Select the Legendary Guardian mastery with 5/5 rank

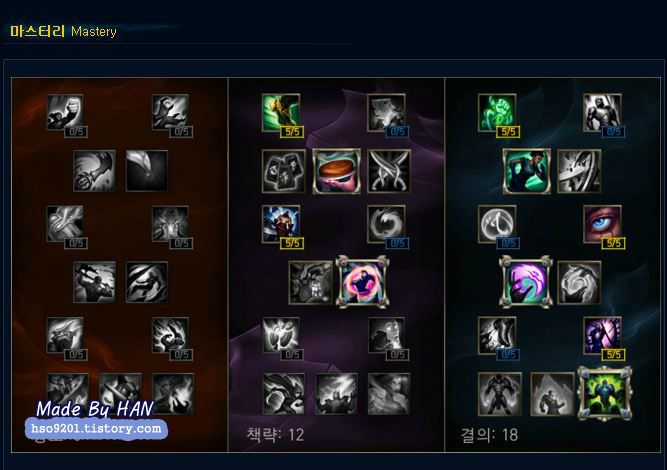point(602,336)
